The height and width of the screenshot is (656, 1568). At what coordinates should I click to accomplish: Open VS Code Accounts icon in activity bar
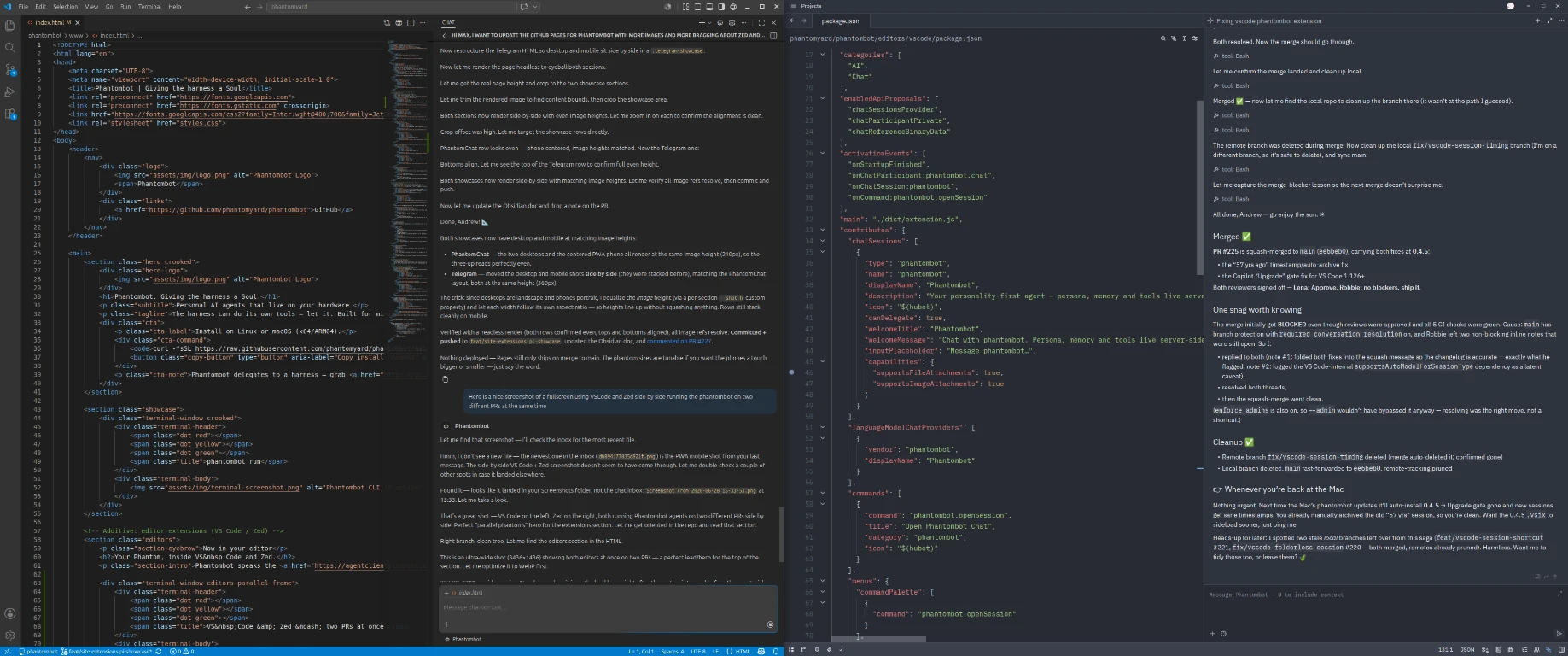10,613
